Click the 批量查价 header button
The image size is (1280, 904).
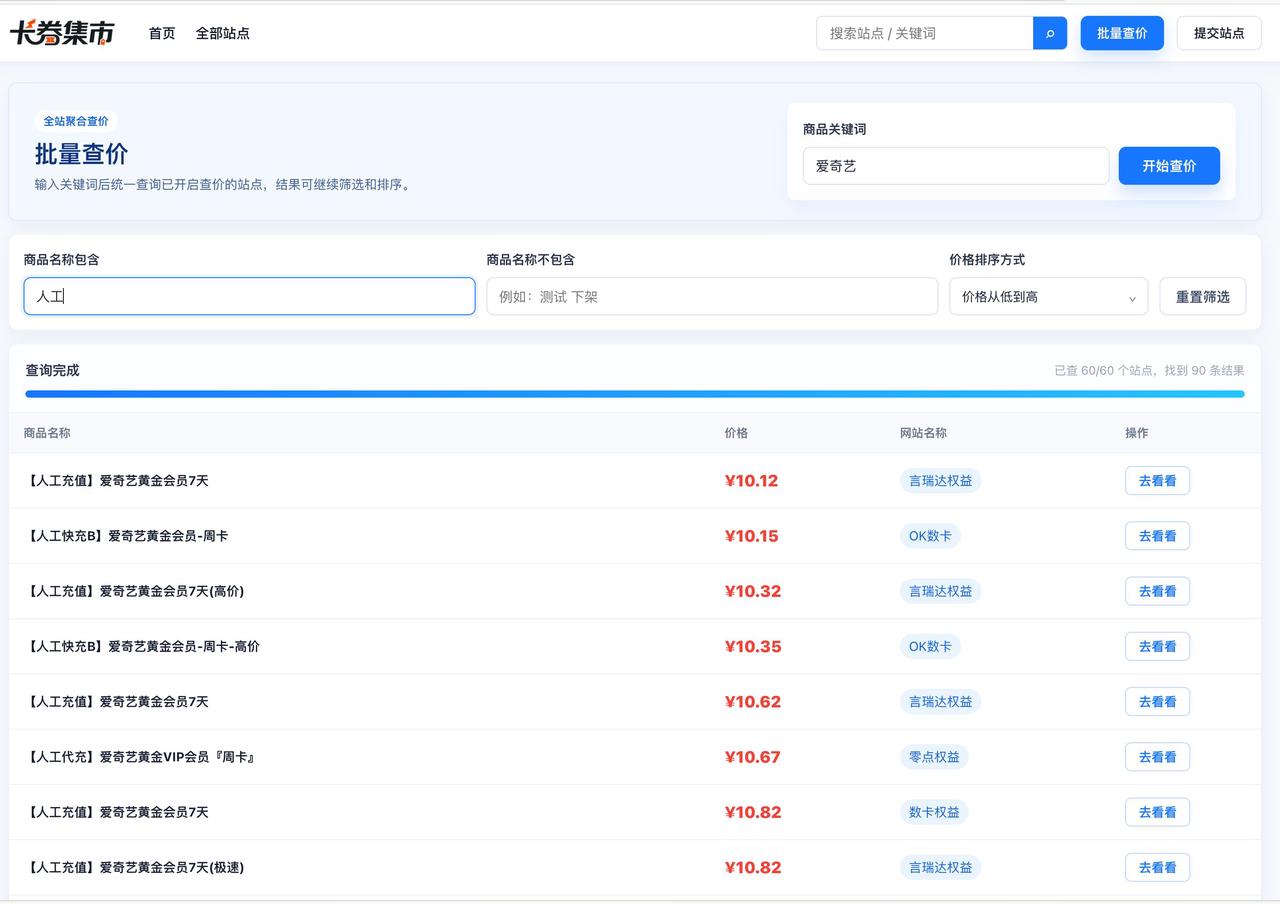point(1122,33)
